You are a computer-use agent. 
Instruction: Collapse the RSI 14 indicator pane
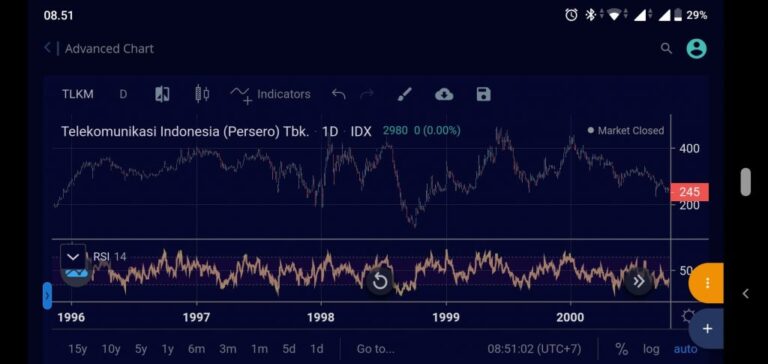(73, 257)
